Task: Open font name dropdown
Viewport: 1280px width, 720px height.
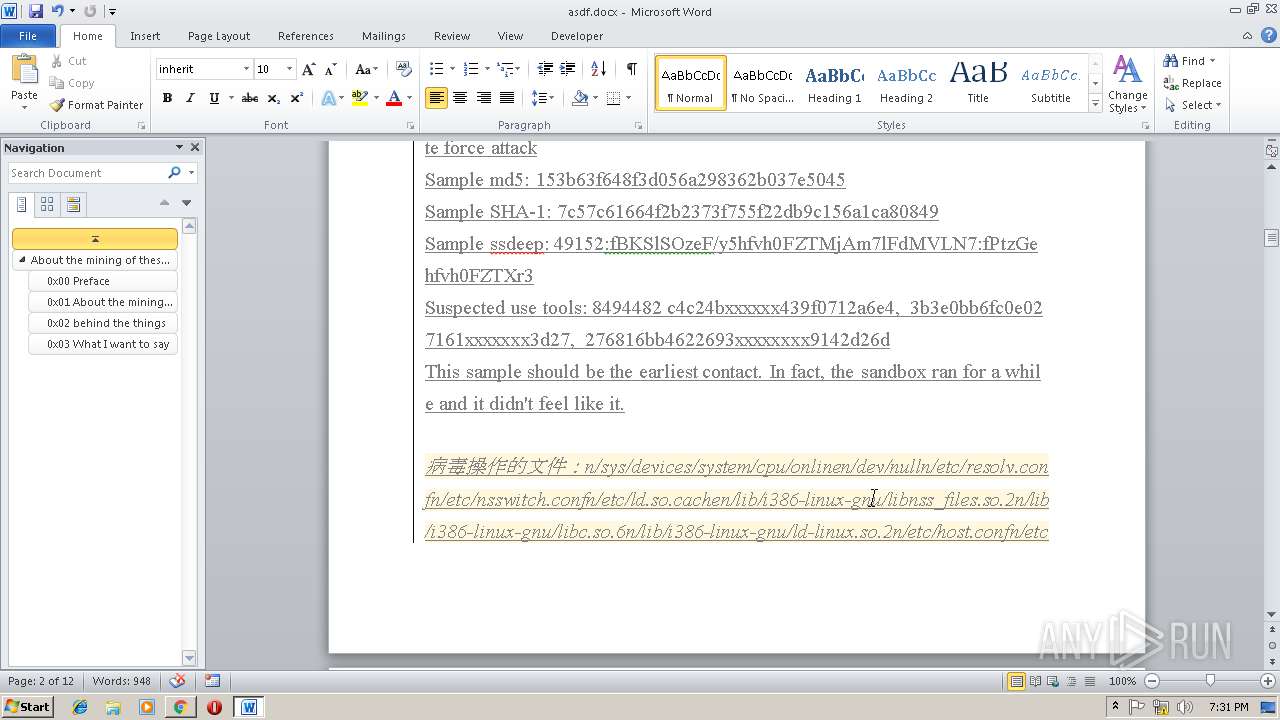Action: (246, 69)
